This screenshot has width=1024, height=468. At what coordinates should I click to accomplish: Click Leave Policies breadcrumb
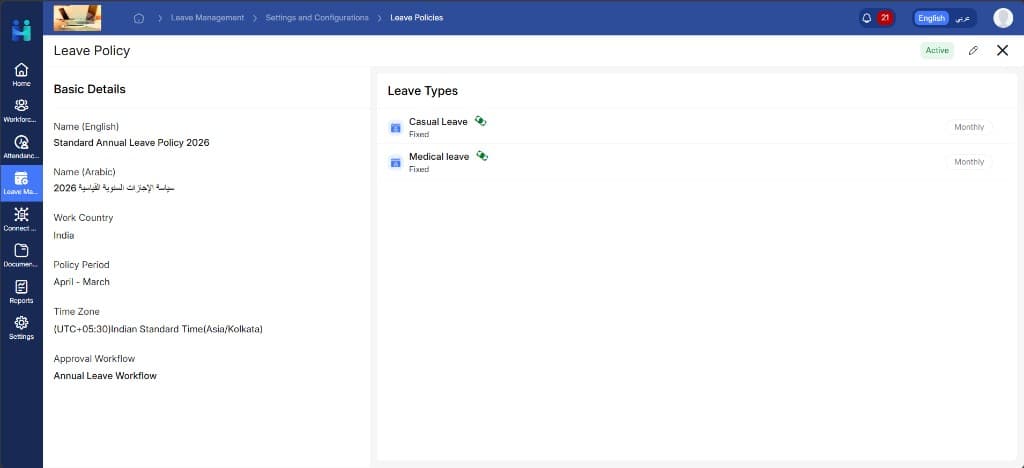pyautogui.click(x=417, y=18)
